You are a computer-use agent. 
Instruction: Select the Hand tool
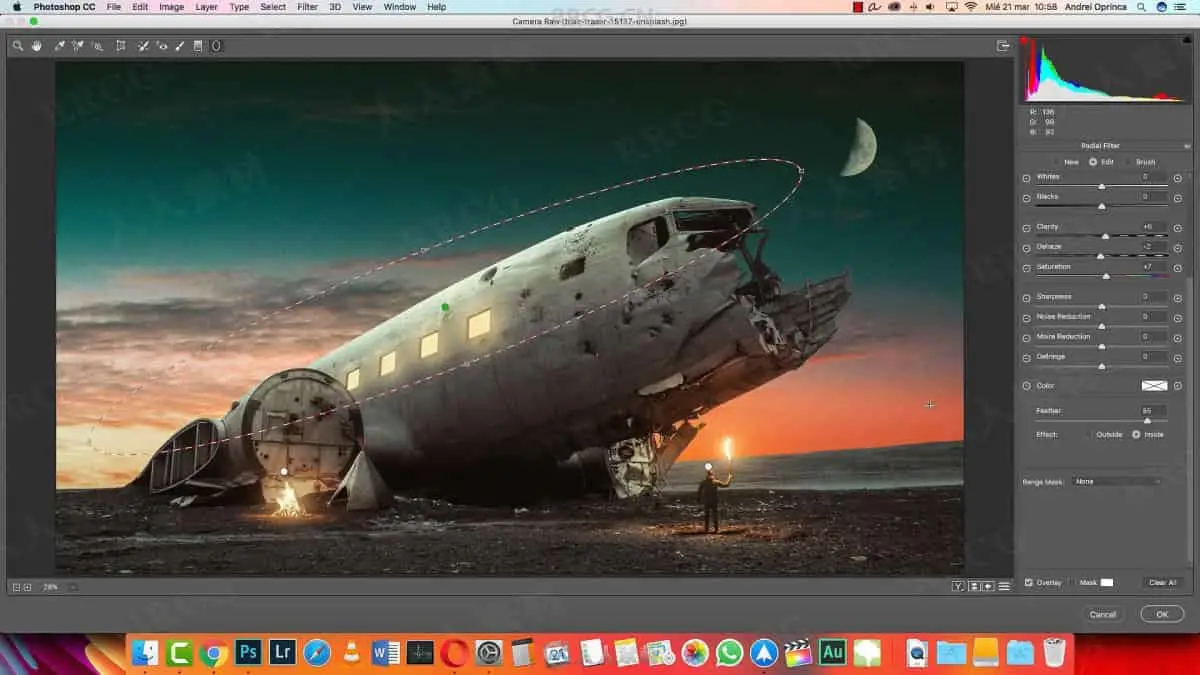37,46
